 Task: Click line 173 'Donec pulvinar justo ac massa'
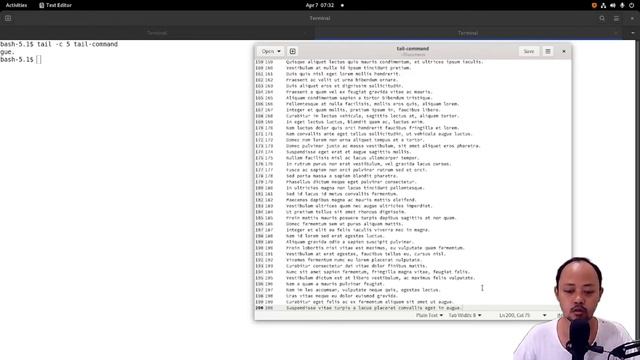pos(383,146)
